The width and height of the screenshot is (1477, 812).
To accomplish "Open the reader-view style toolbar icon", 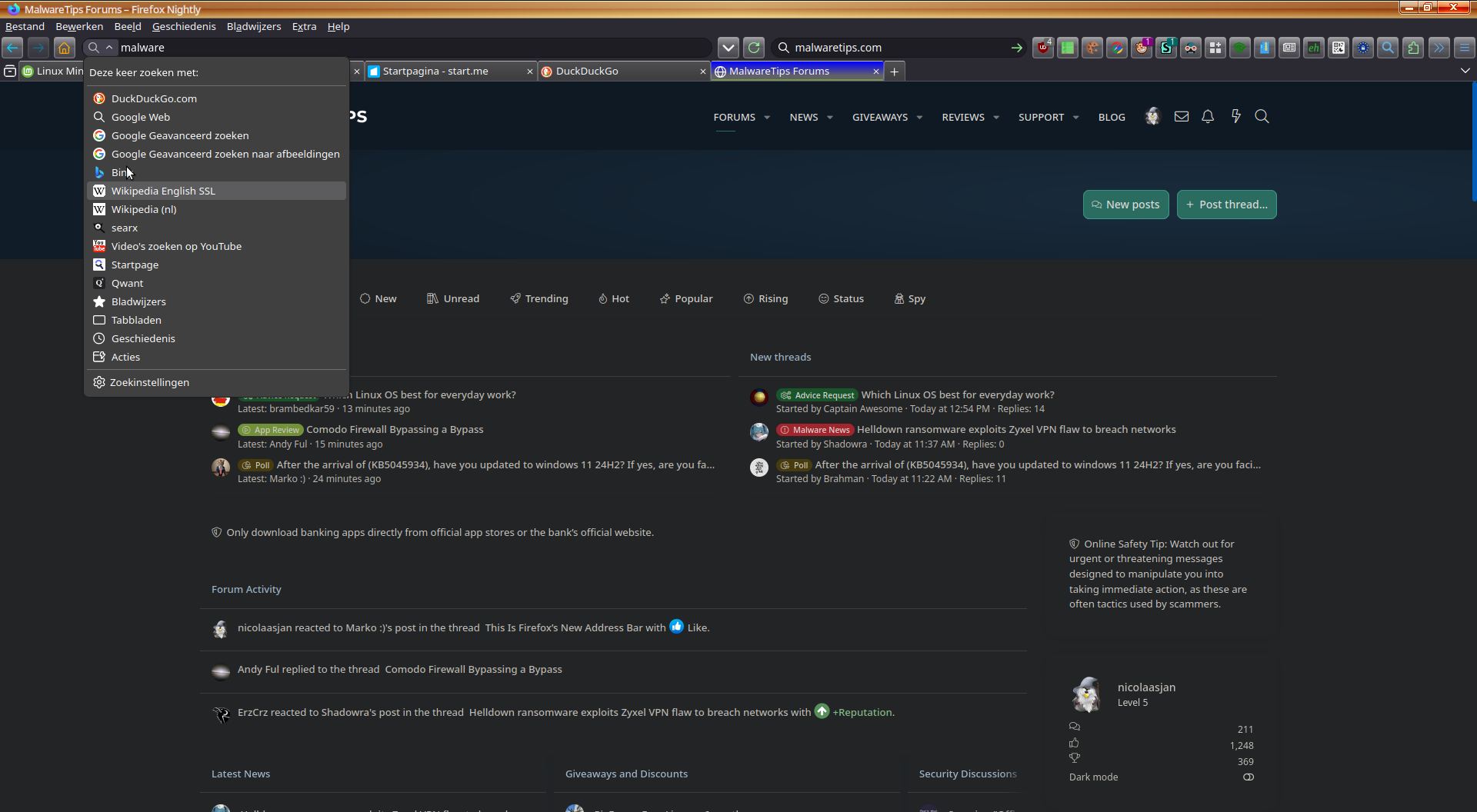I will coord(1289,48).
